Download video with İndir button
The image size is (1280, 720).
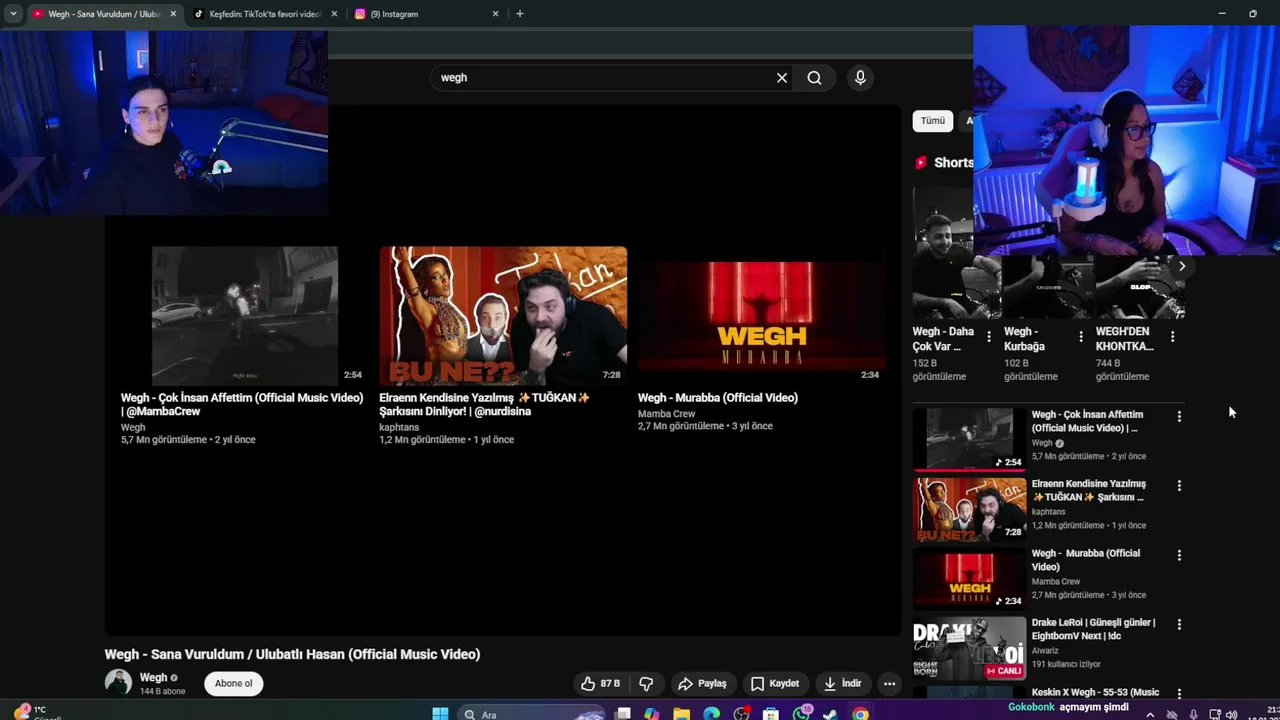pos(842,684)
